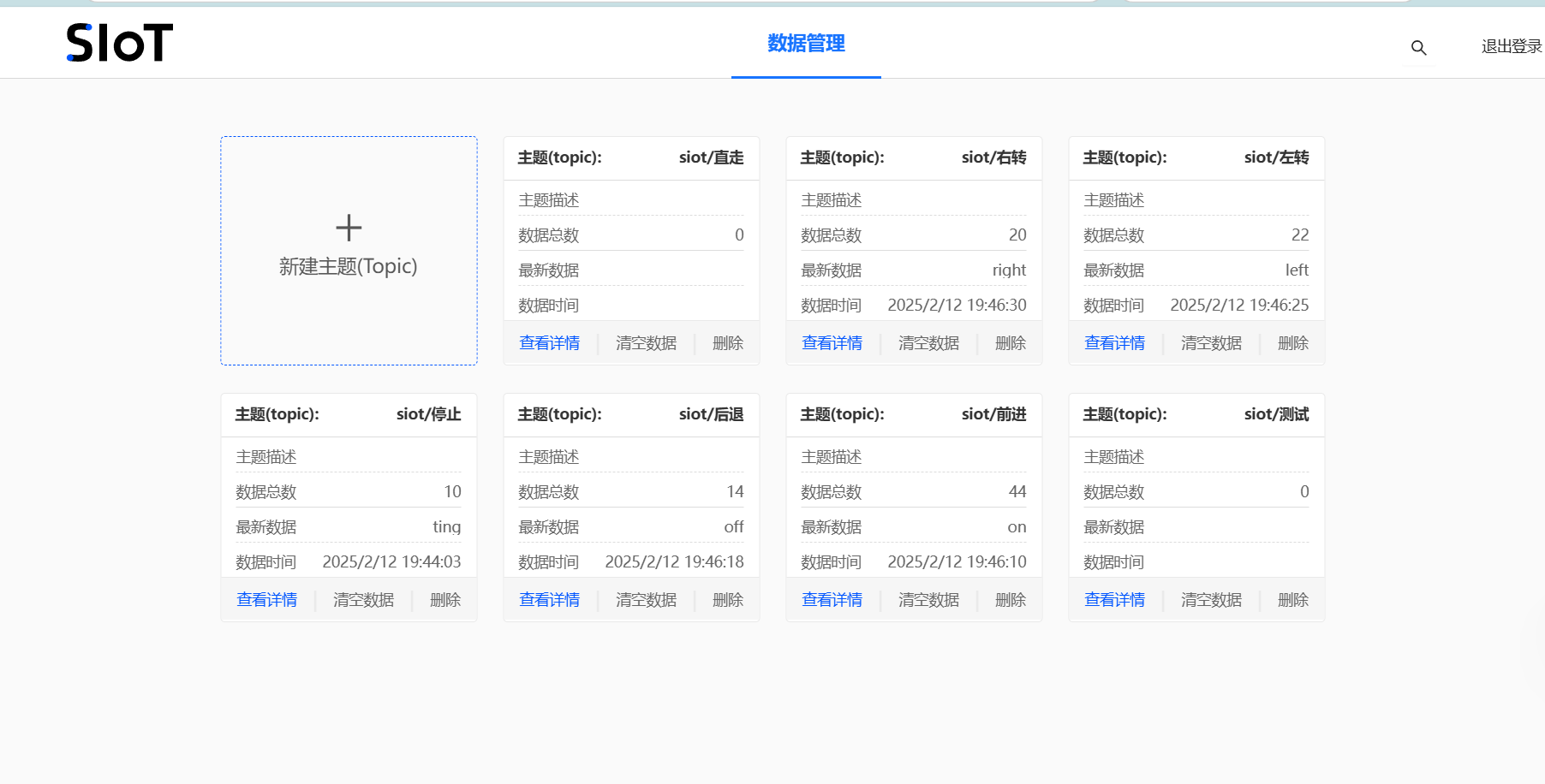Delete the siot/直走 topic

[727, 343]
